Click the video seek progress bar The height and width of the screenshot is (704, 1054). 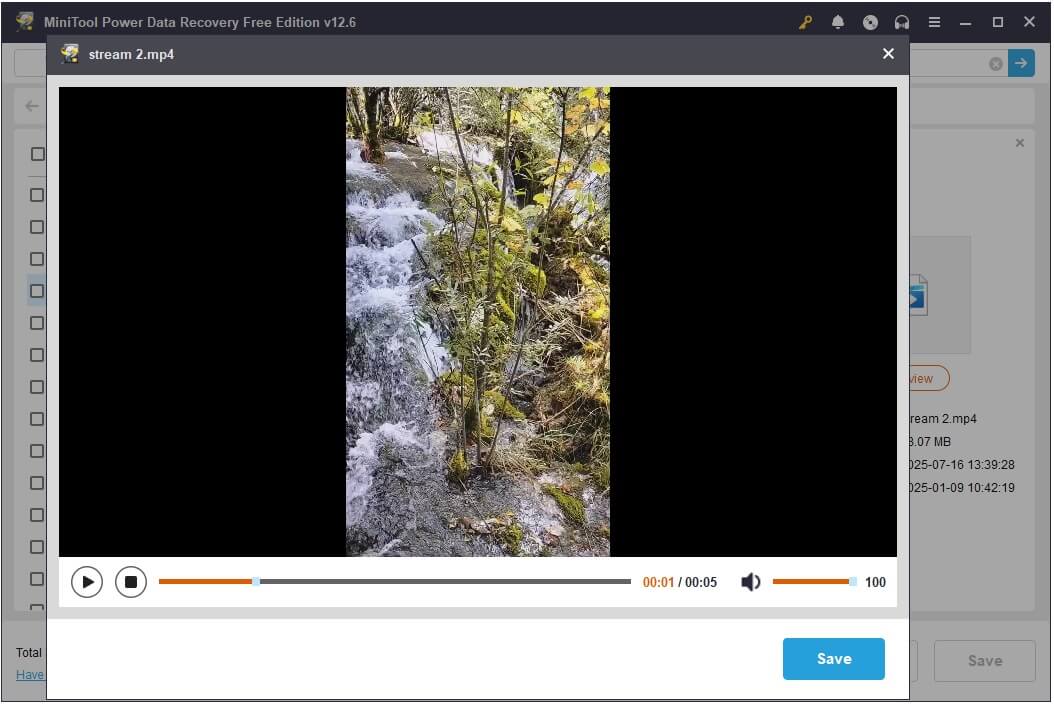tap(394, 581)
